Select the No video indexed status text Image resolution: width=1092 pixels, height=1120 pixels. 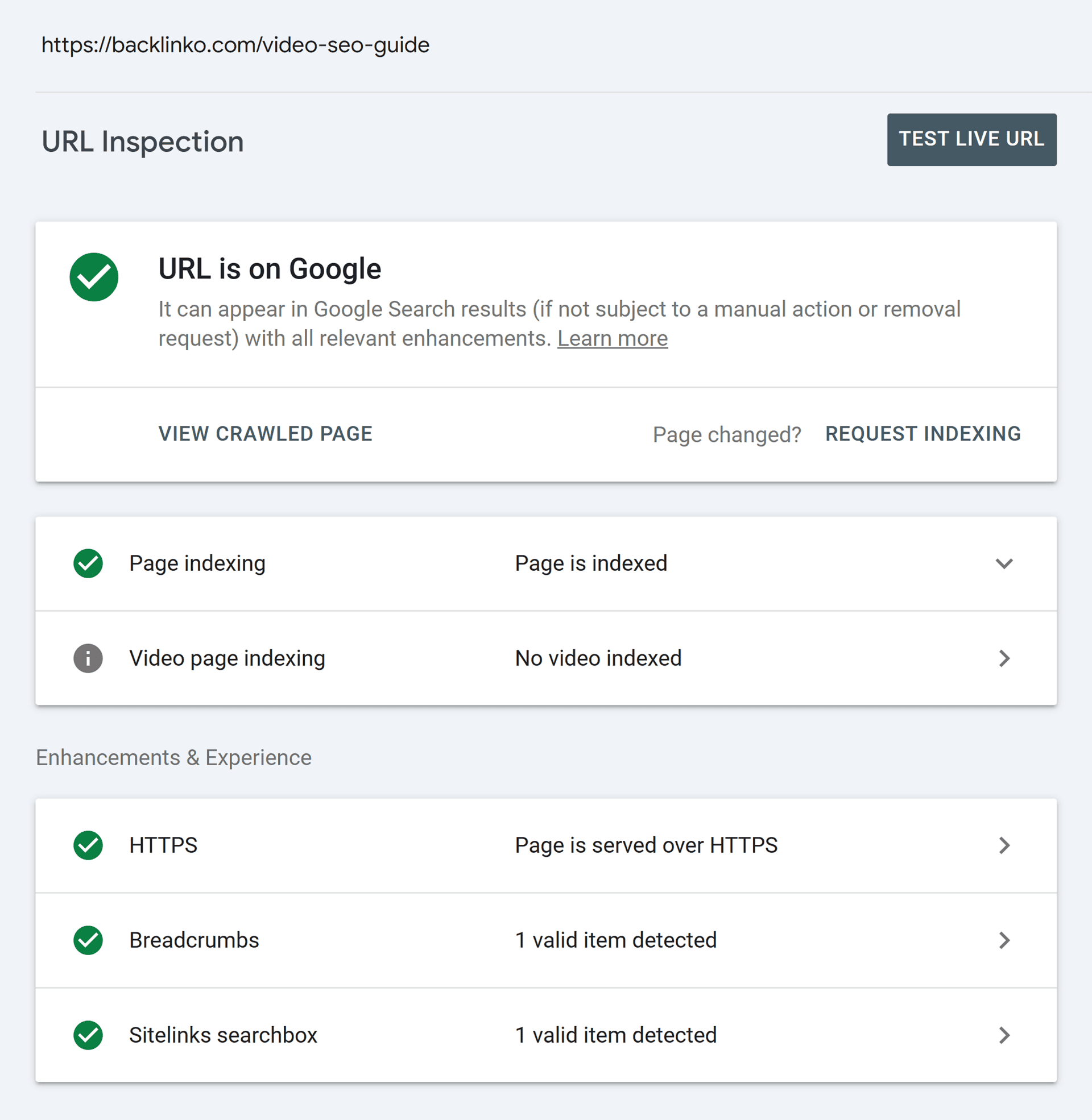coord(598,658)
